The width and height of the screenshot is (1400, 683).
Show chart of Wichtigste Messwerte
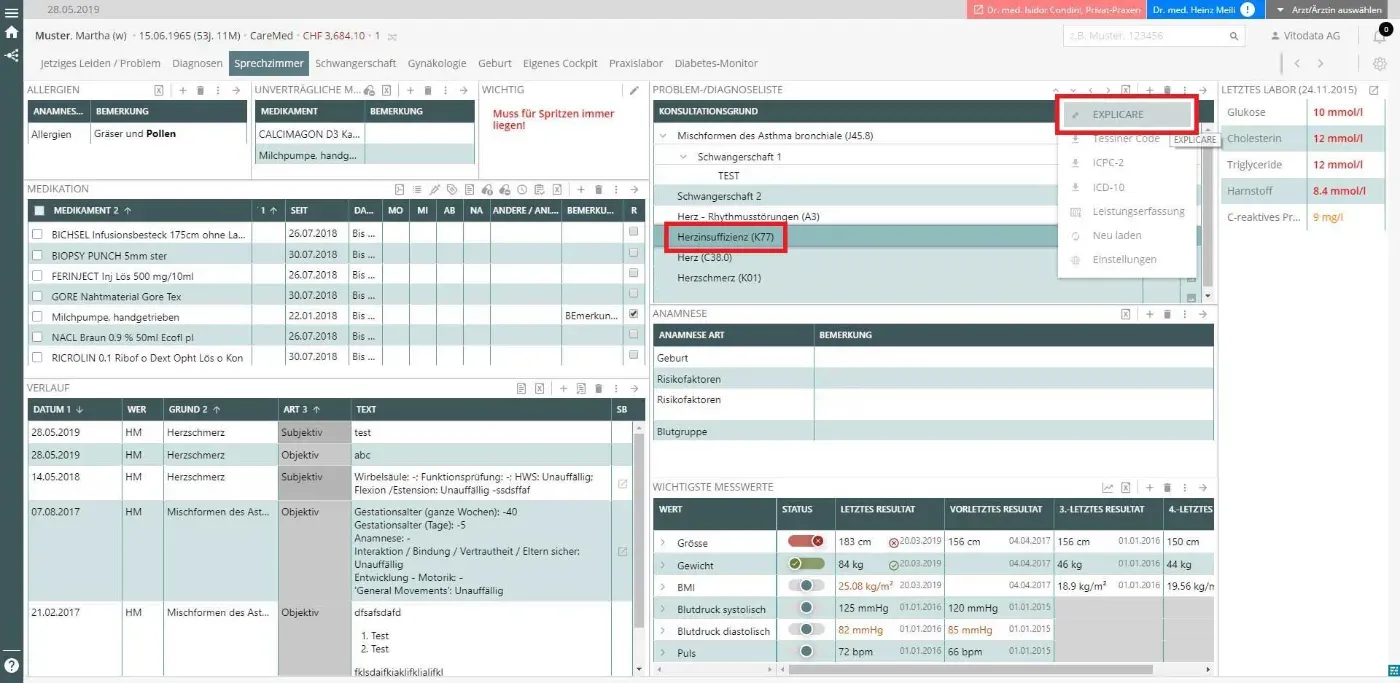1108,488
